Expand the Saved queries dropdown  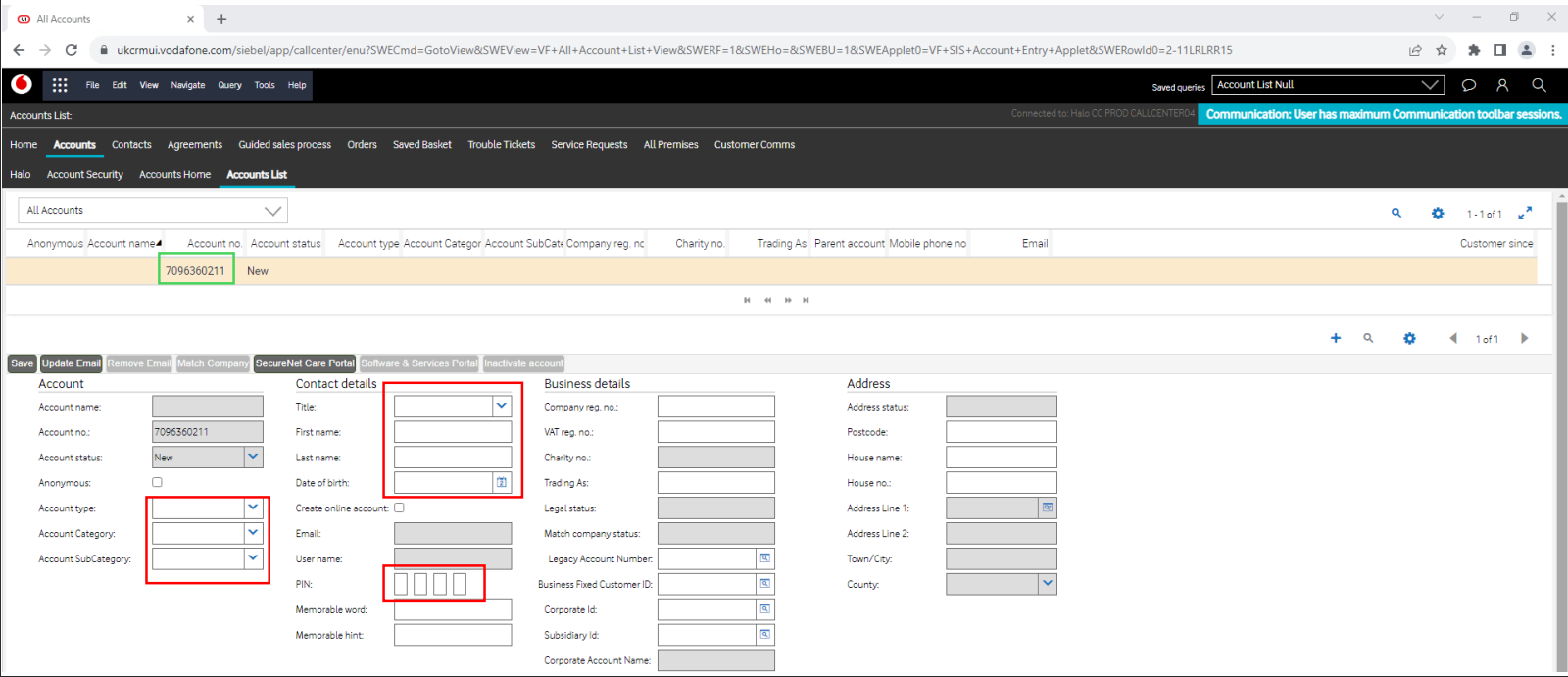point(1430,85)
